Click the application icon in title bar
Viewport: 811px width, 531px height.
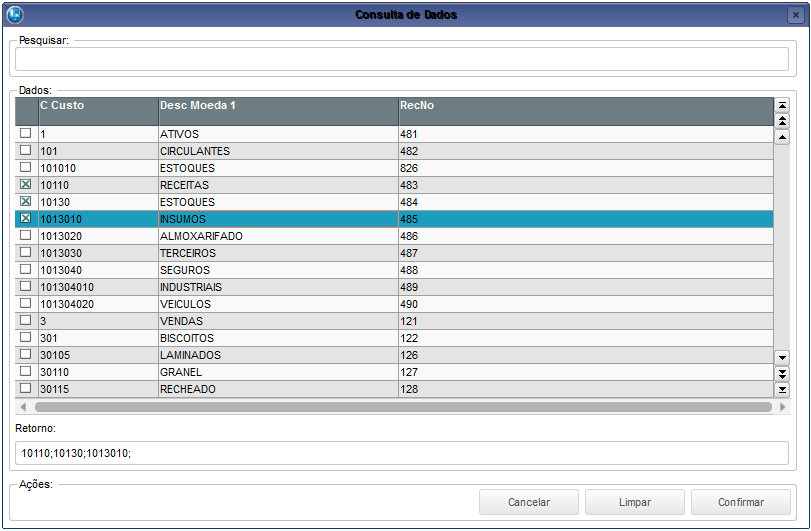[14, 15]
